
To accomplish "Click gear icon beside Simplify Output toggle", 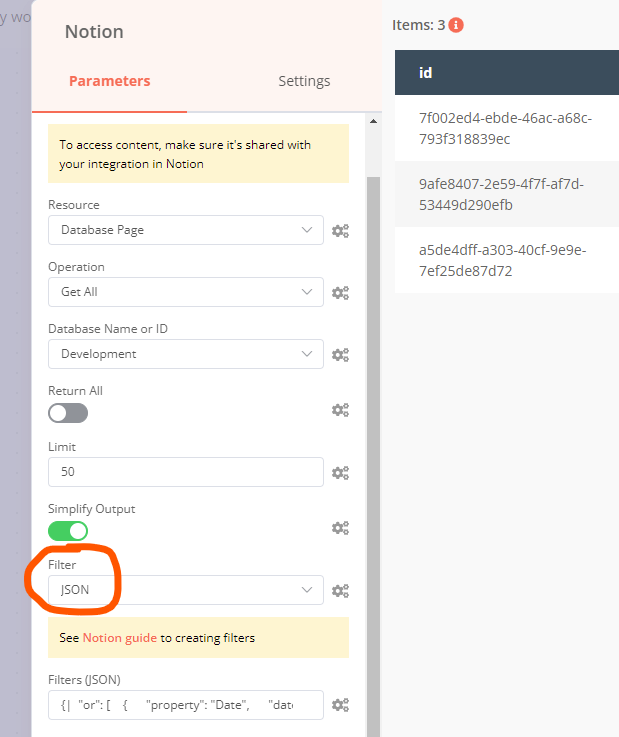I will pyautogui.click(x=341, y=528).
